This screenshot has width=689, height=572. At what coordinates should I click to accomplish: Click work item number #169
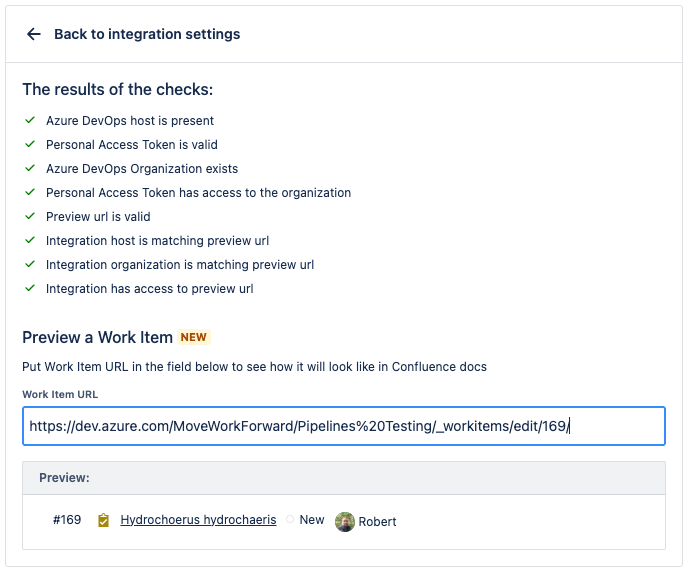(67, 520)
